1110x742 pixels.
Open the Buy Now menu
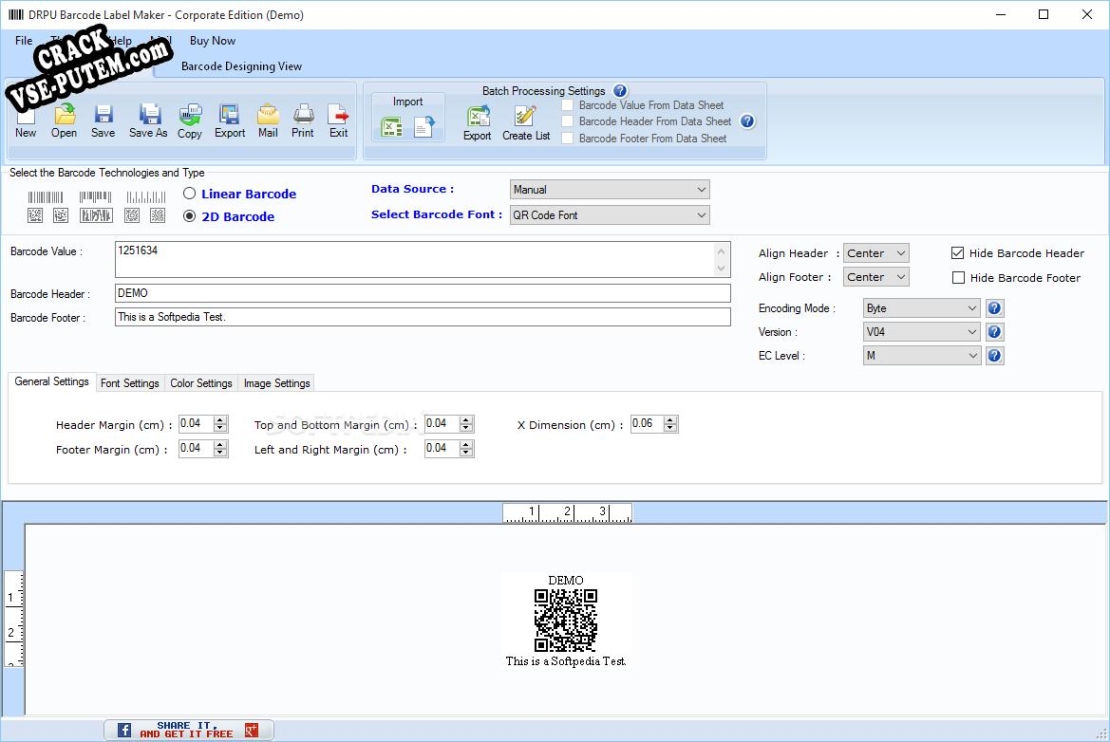(x=212, y=40)
